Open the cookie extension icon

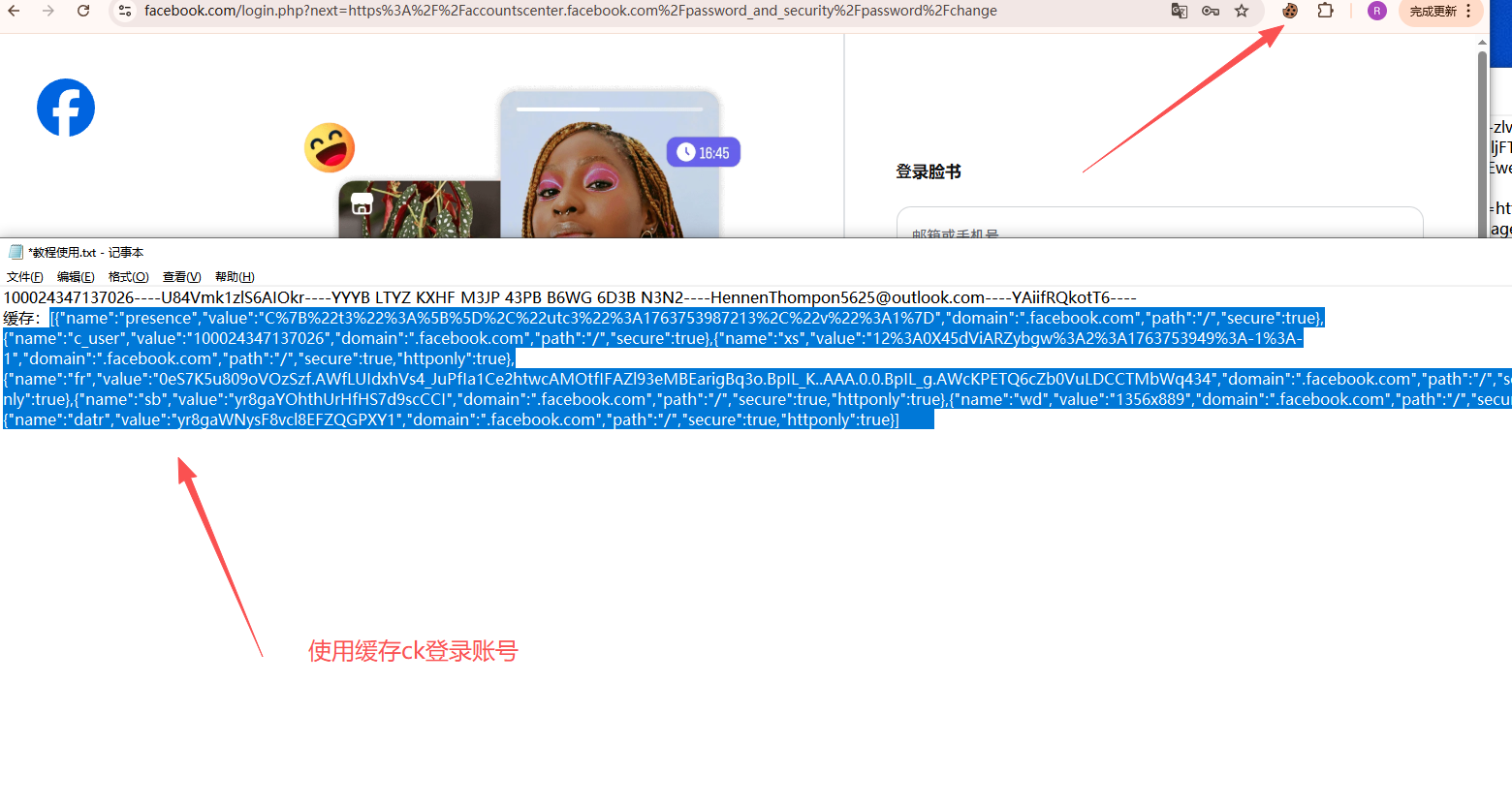[1290, 11]
